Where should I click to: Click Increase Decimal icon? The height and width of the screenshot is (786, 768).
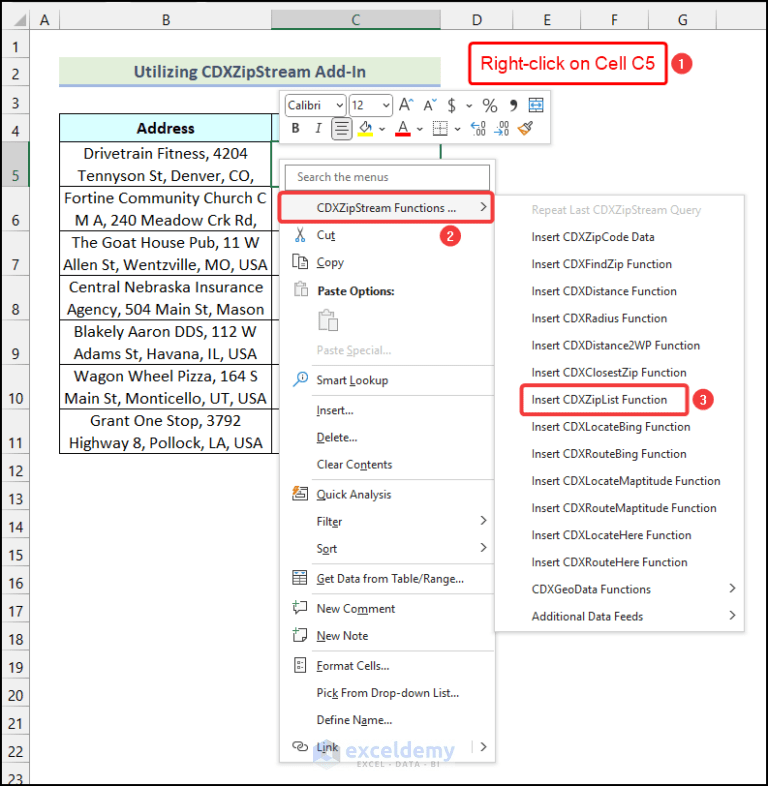(478, 129)
